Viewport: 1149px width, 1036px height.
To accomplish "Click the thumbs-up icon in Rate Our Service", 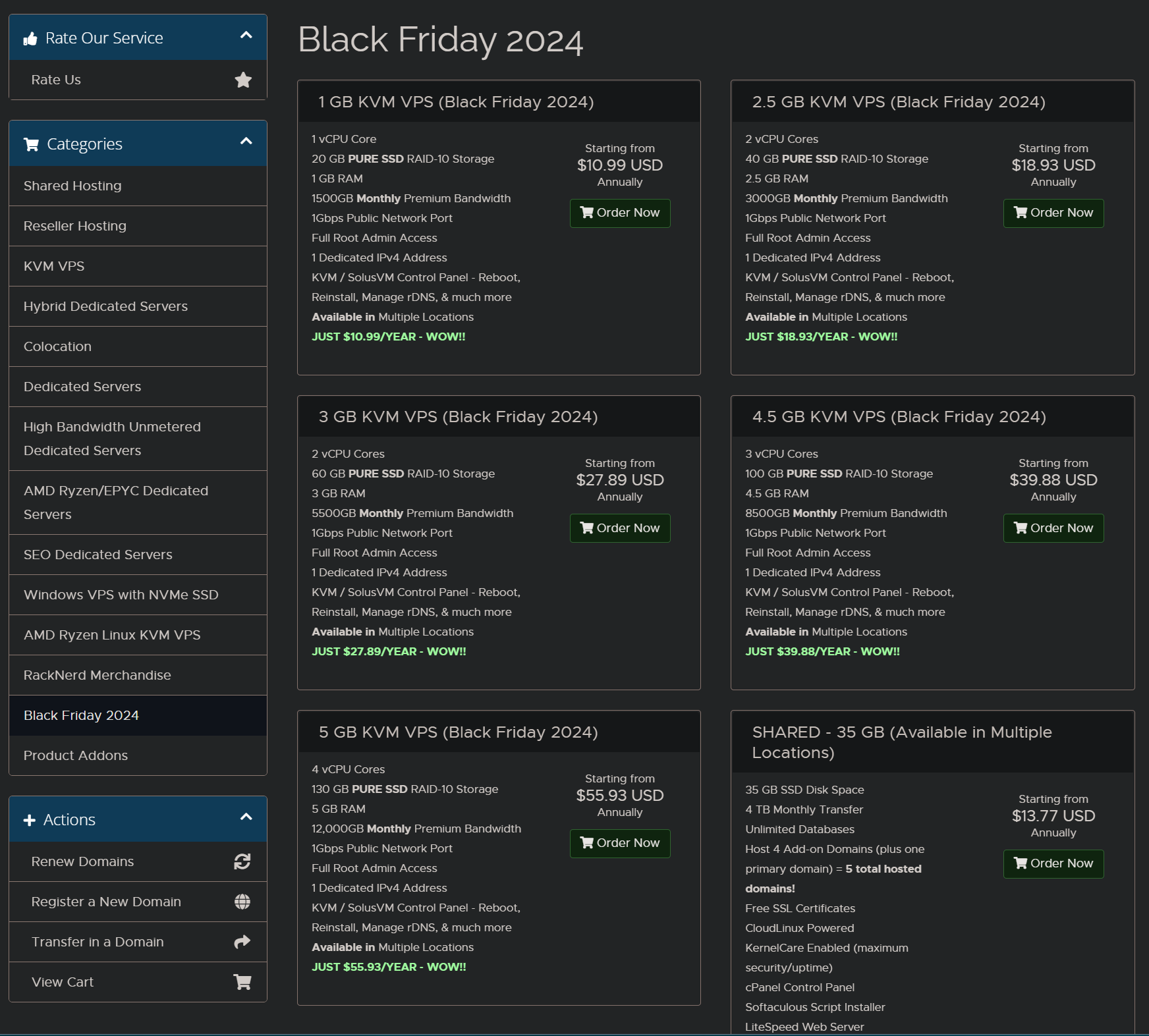I will (30, 39).
